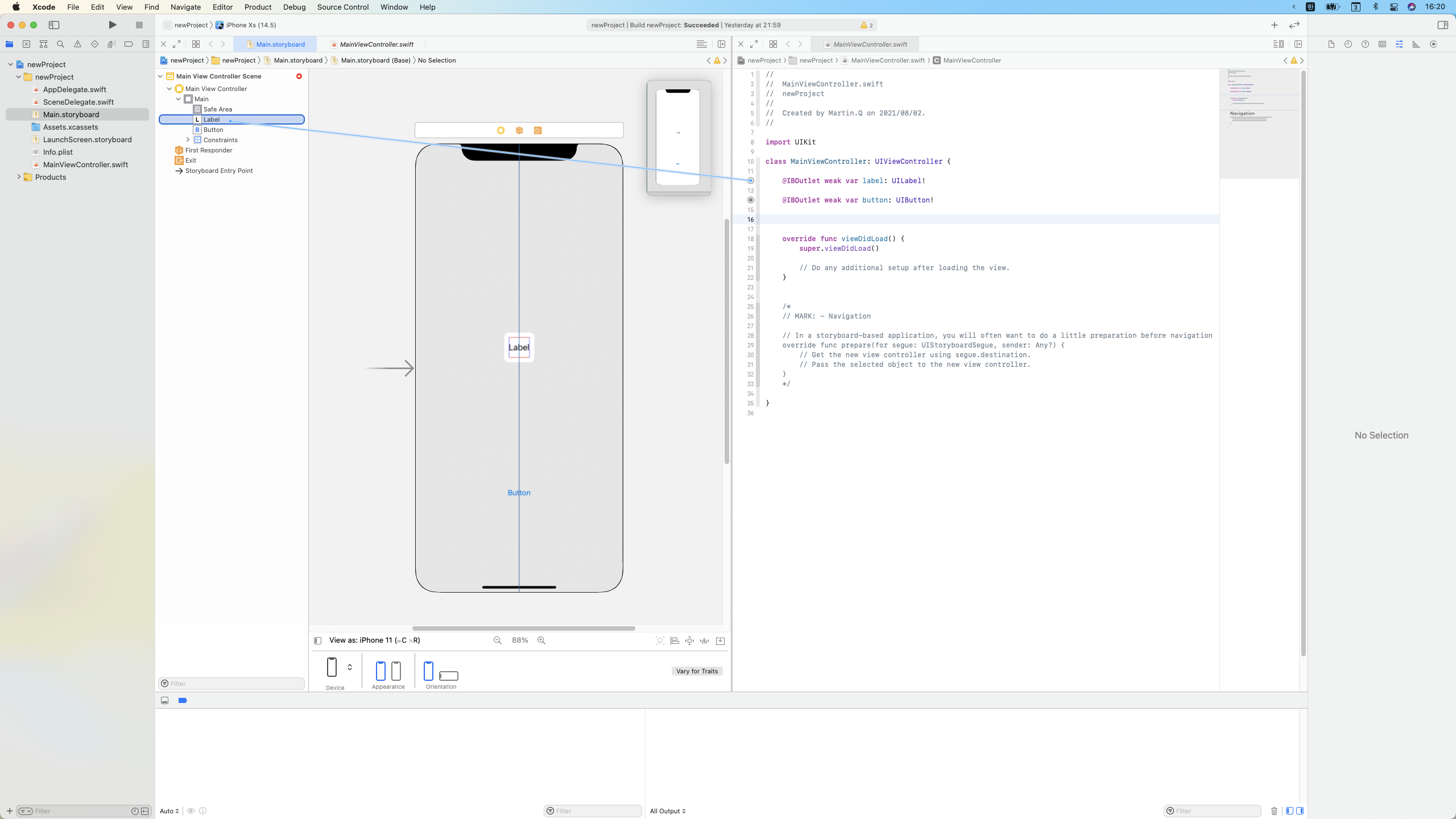This screenshot has height=819, width=1456.
Task: Click the document outline Filter field
Action: tap(233, 684)
